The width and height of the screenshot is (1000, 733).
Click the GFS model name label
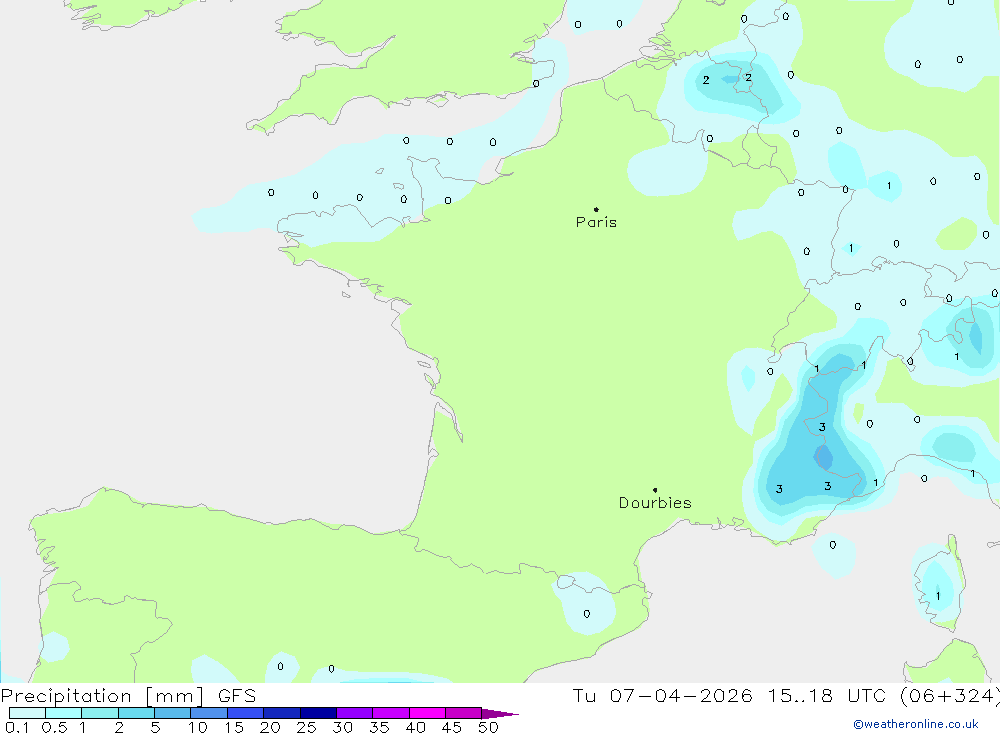pos(237,696)
